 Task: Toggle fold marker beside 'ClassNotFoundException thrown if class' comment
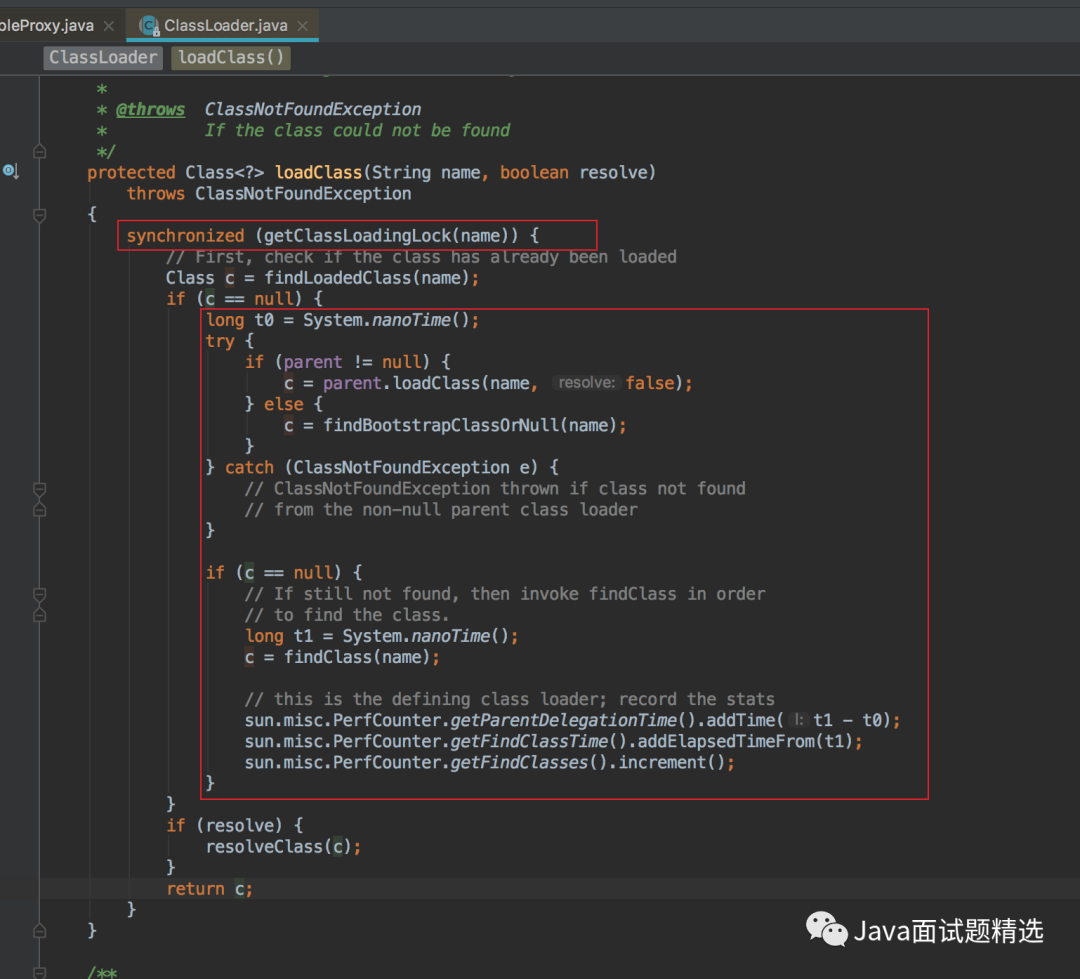point(40,489)
